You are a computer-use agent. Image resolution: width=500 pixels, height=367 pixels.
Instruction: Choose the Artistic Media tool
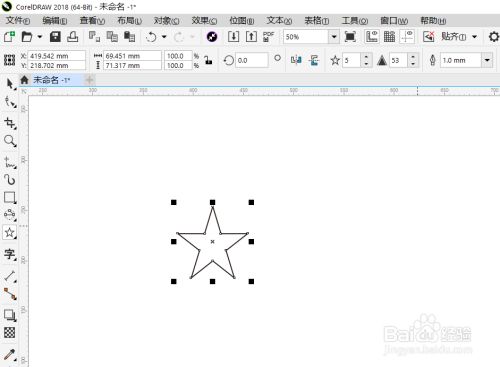click(x=10, y=180)
